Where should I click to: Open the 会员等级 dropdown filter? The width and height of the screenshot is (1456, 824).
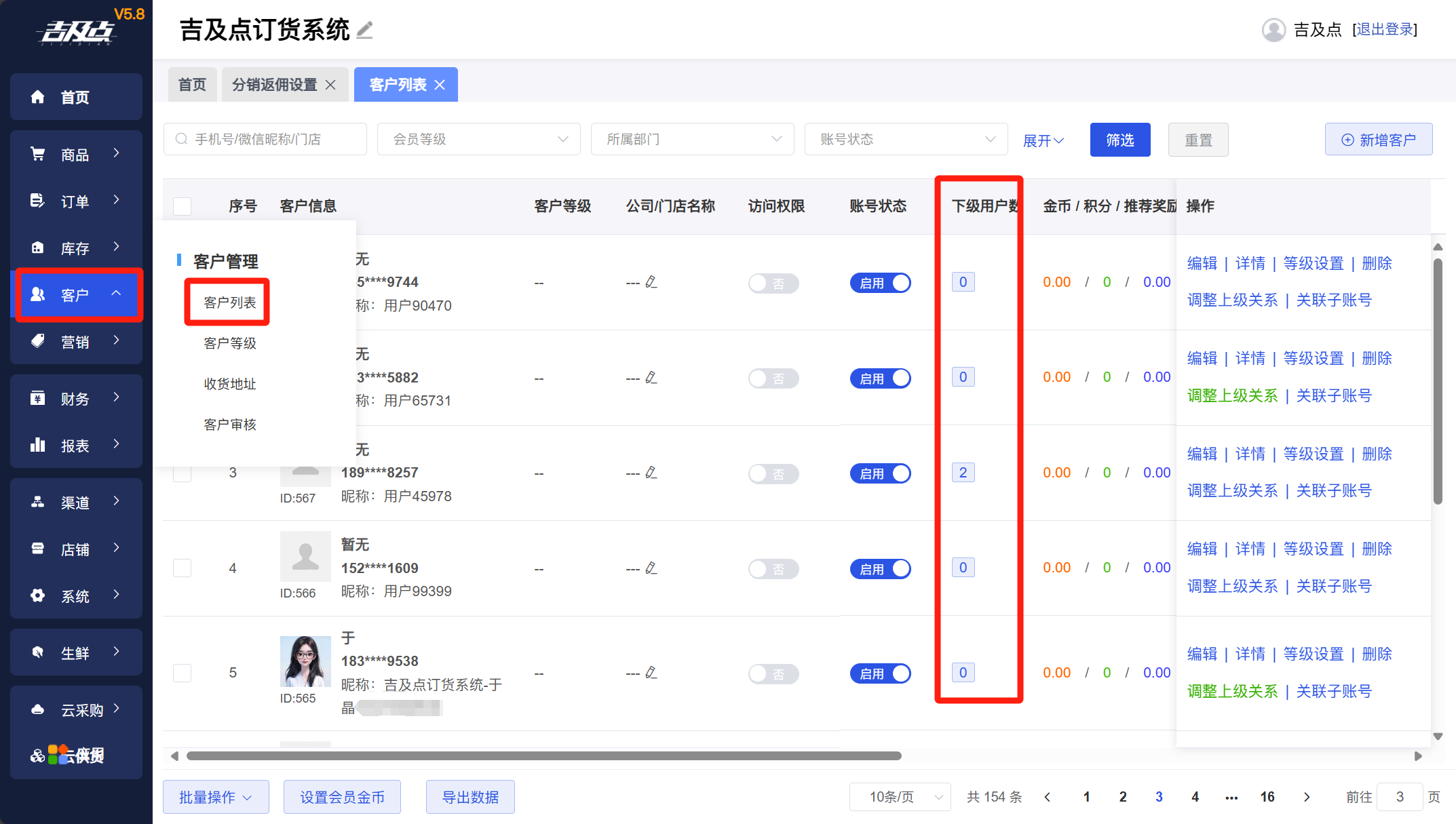(478, 139)
